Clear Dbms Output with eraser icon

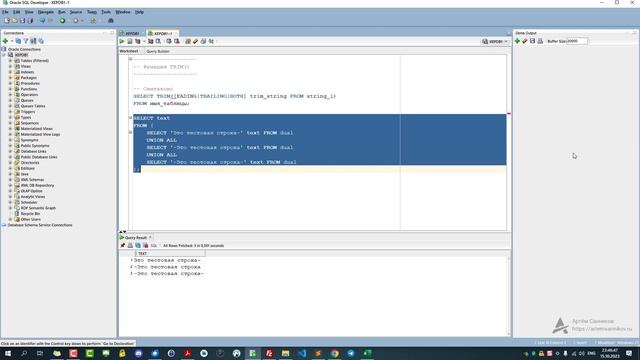click(x=525, y=41)
